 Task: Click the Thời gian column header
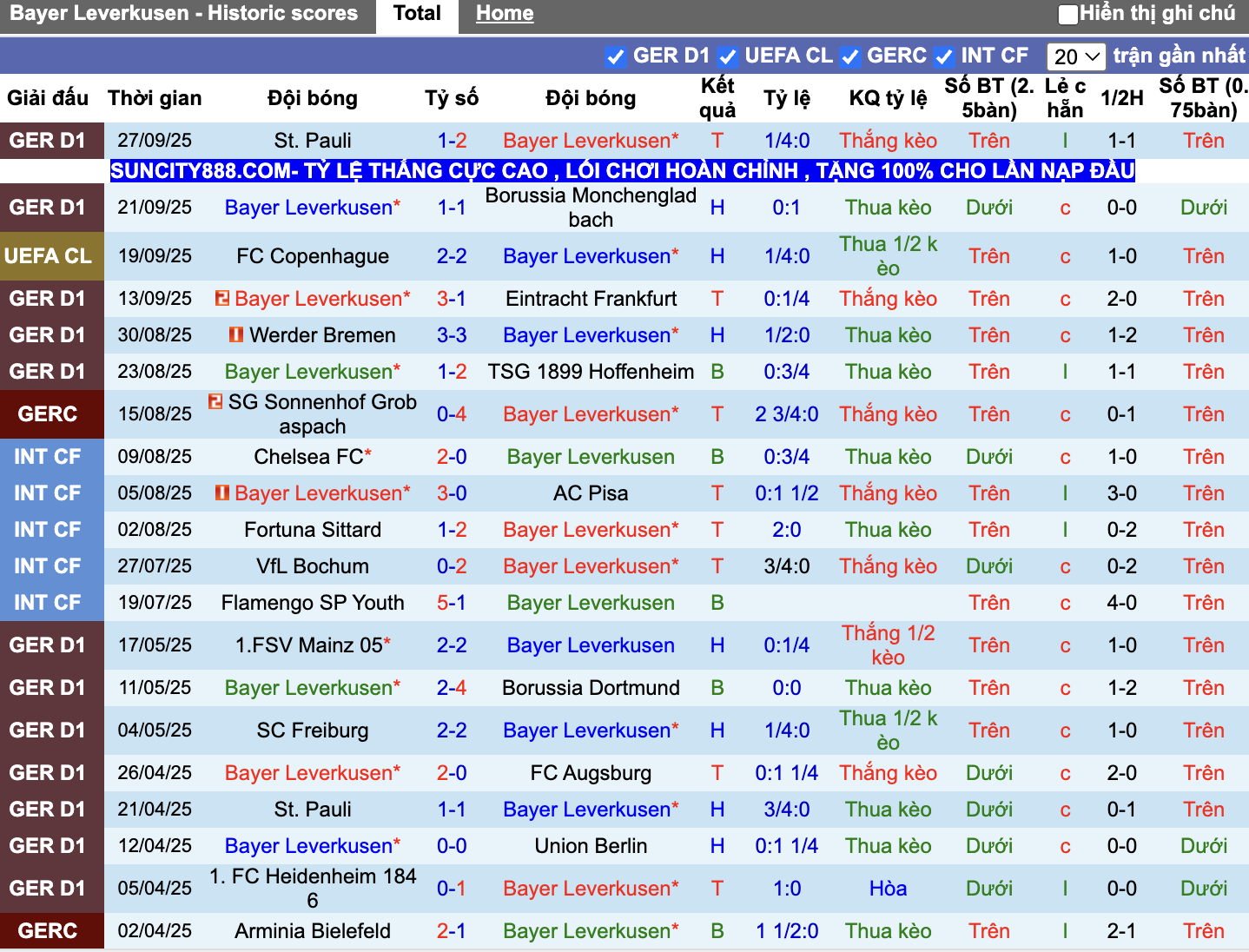pyautogui.click(x=155, y=98)
